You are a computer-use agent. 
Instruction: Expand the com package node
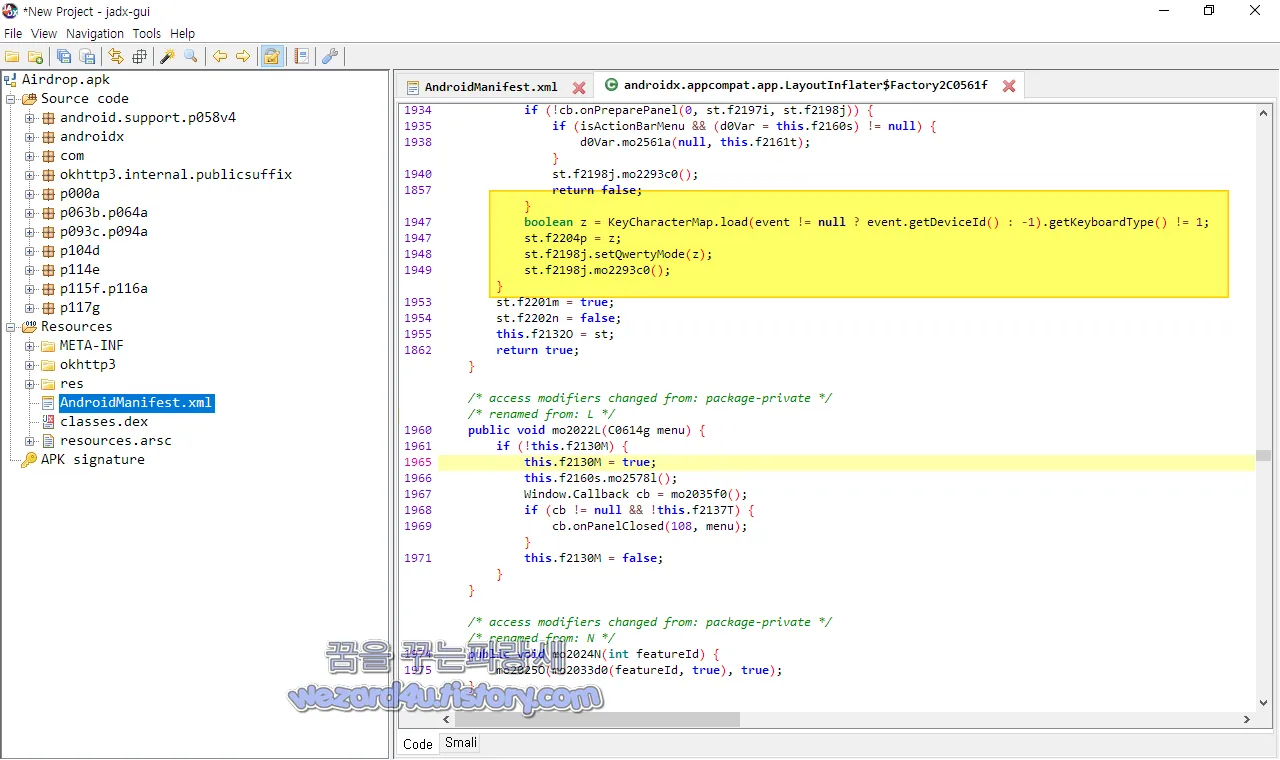(30, 156)
